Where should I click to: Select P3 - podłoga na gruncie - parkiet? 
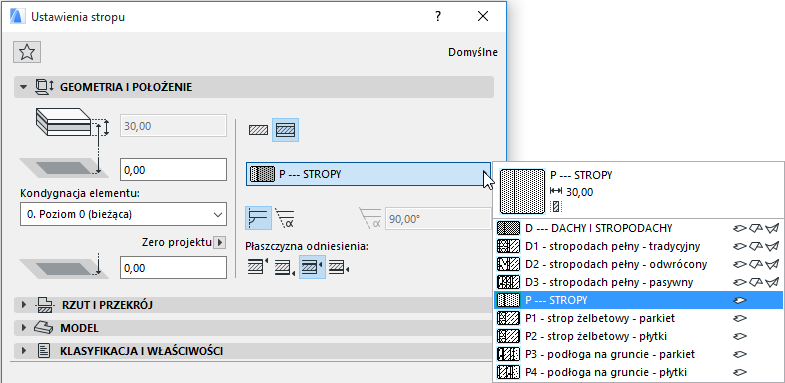tap(638, 354)
